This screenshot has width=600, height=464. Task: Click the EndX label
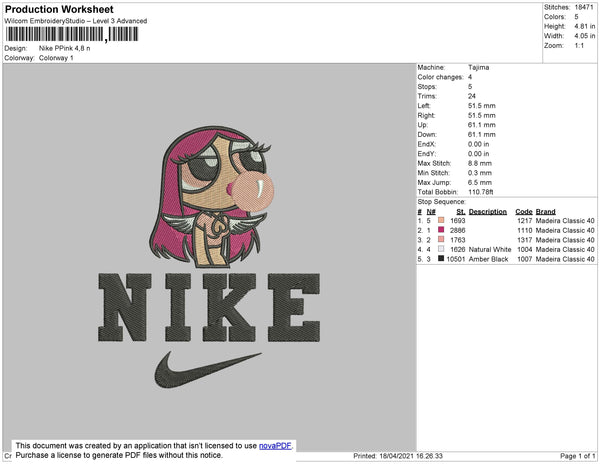(427, 144)
